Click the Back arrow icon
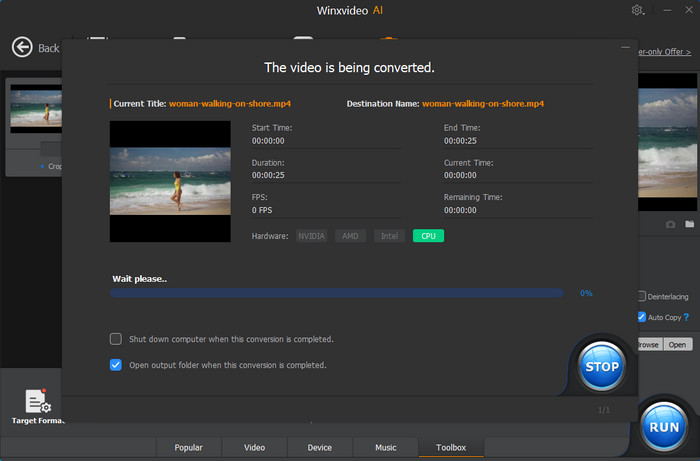700x461 pixels. tap(22, 47)
